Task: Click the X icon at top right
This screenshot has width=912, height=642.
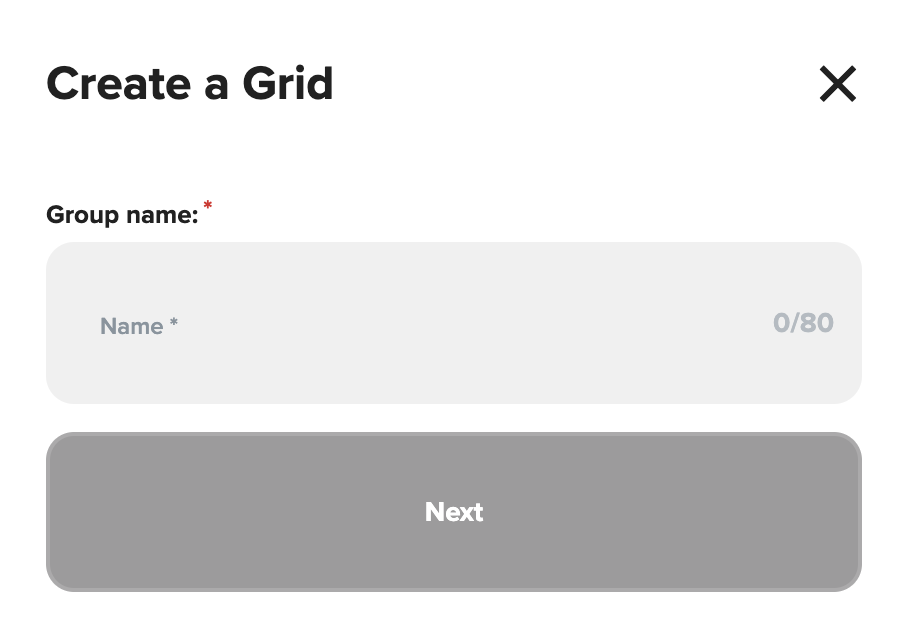Action: pyautogui.click(x=837, y=84)
